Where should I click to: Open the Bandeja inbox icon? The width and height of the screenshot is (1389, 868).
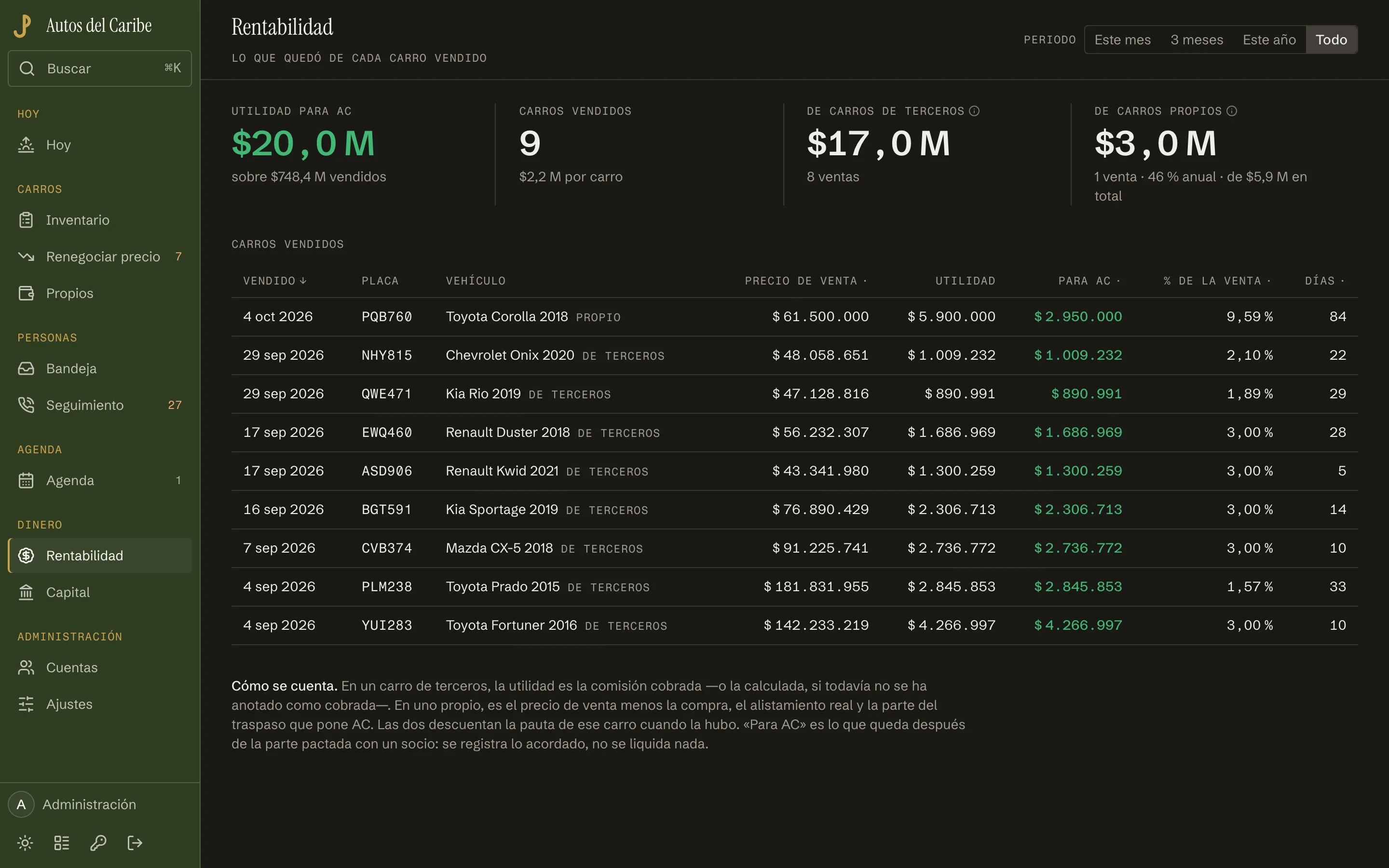pyautogui.click(x=26, y=368)
